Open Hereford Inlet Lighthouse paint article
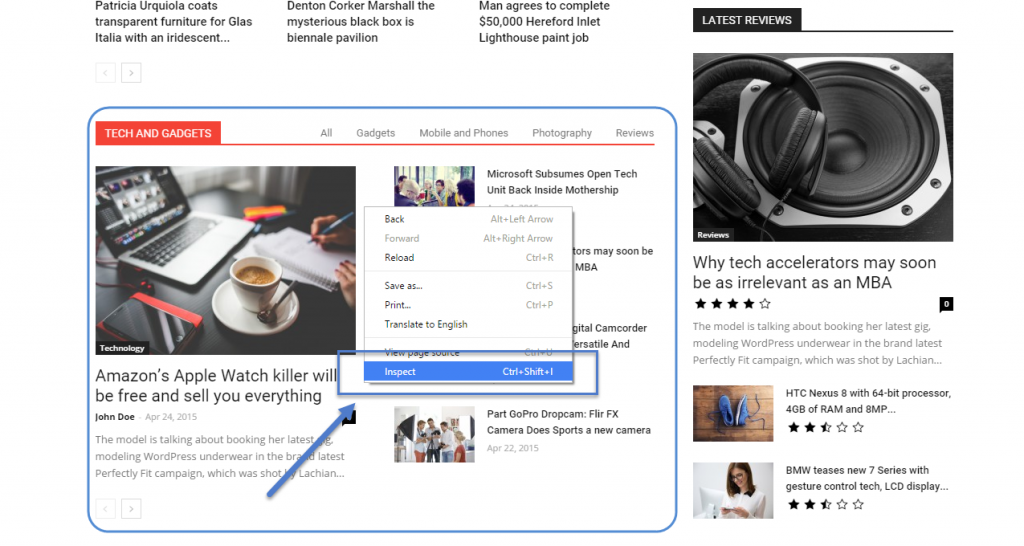This screenshot has width=1024, height=546. pyautogui.click(x=544, y=22)
